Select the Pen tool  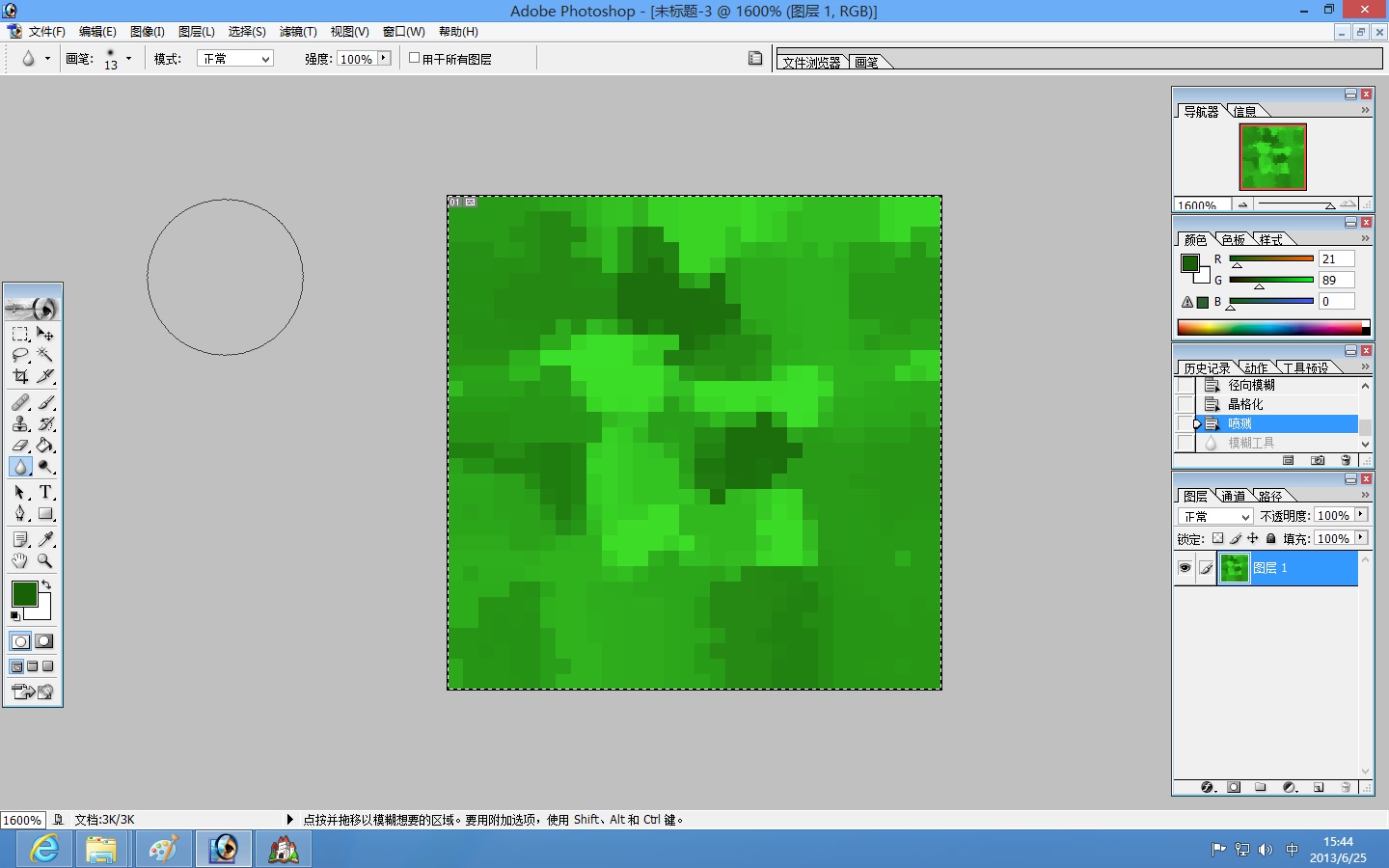click(20, 513)
